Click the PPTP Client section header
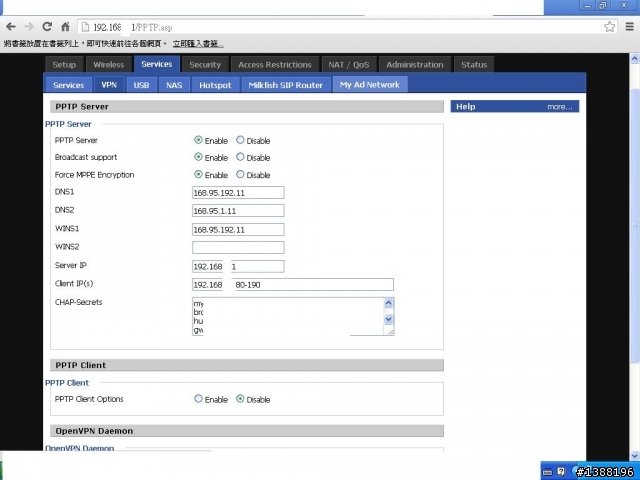The height and width of the screenshot is (480, 640). click(x=247, y=365)
